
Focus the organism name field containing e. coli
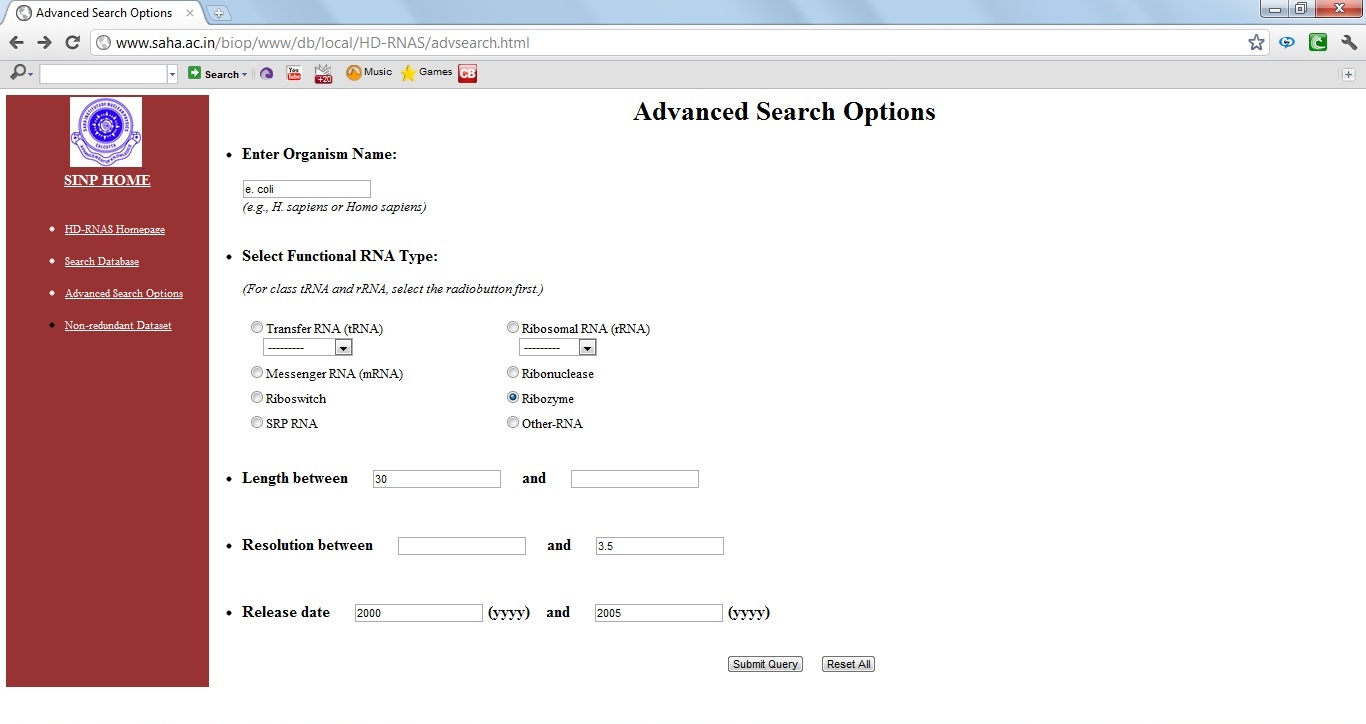[307, 189]
